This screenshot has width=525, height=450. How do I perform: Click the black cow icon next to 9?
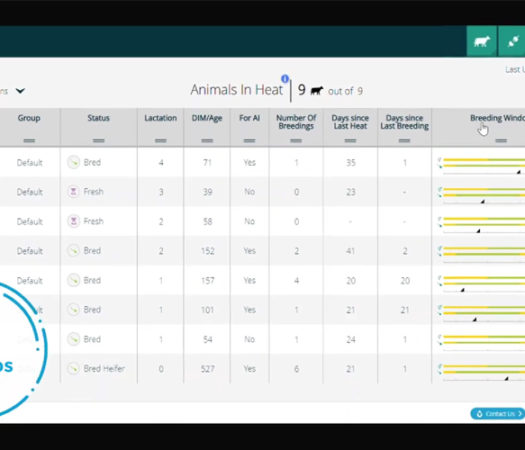[x=316, y=90]
